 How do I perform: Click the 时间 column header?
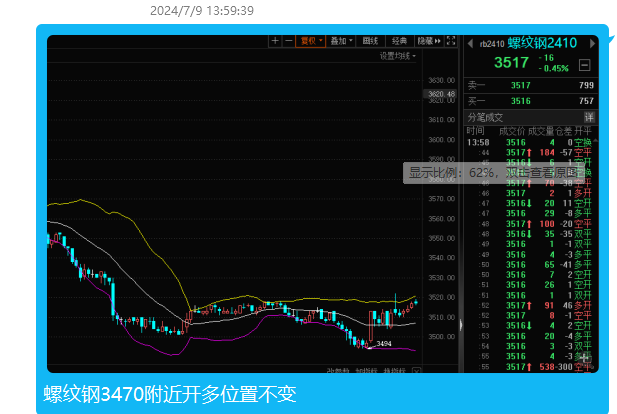(475, 131)
